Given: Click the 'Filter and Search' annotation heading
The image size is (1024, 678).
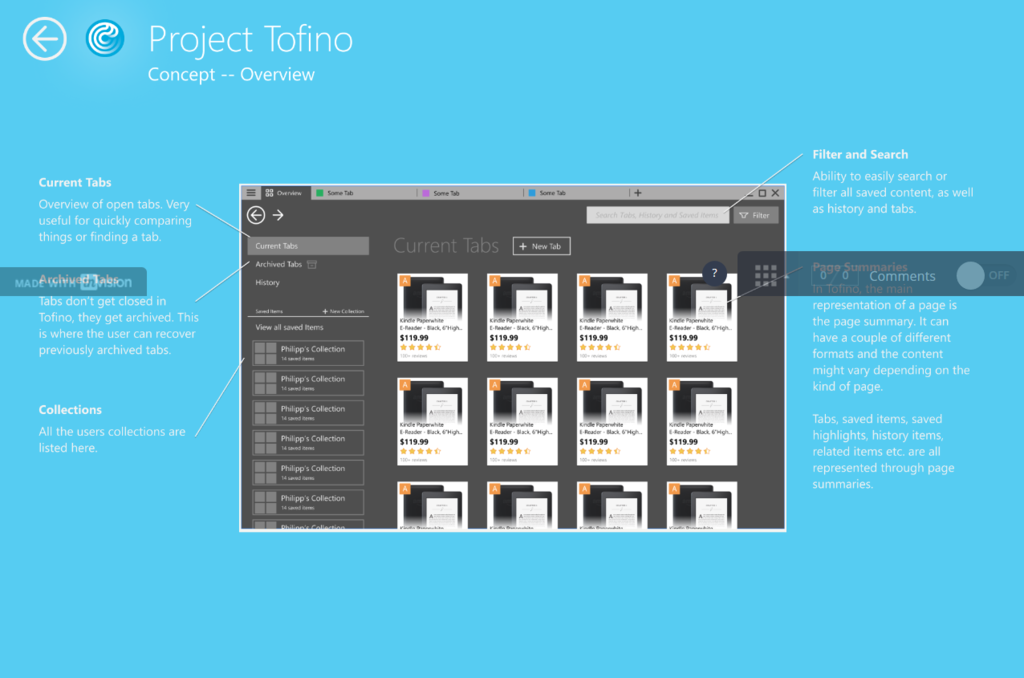Looking at the screenshot, I should click(860, 155).
